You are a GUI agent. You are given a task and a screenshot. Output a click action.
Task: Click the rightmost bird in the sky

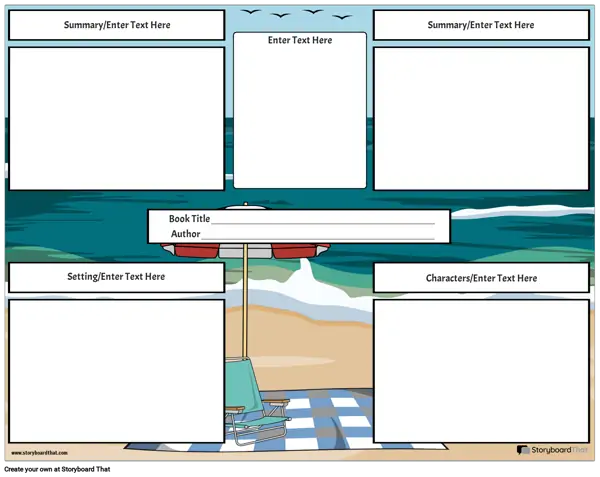click(345, 17)
